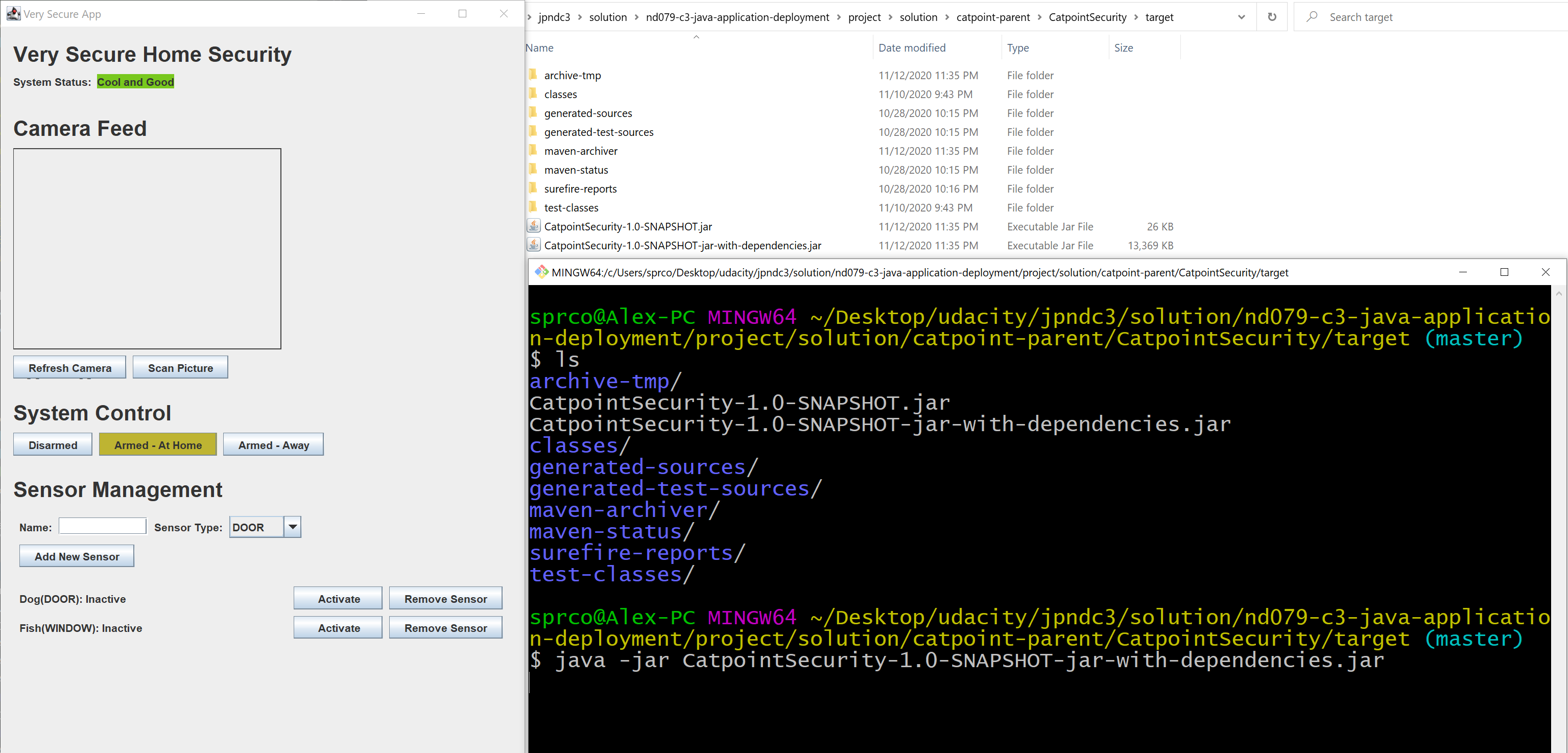This screenshot has width=1568, height=753.
Task: Click the surefire-reports folder icon
Action: [x=533, y=188]
